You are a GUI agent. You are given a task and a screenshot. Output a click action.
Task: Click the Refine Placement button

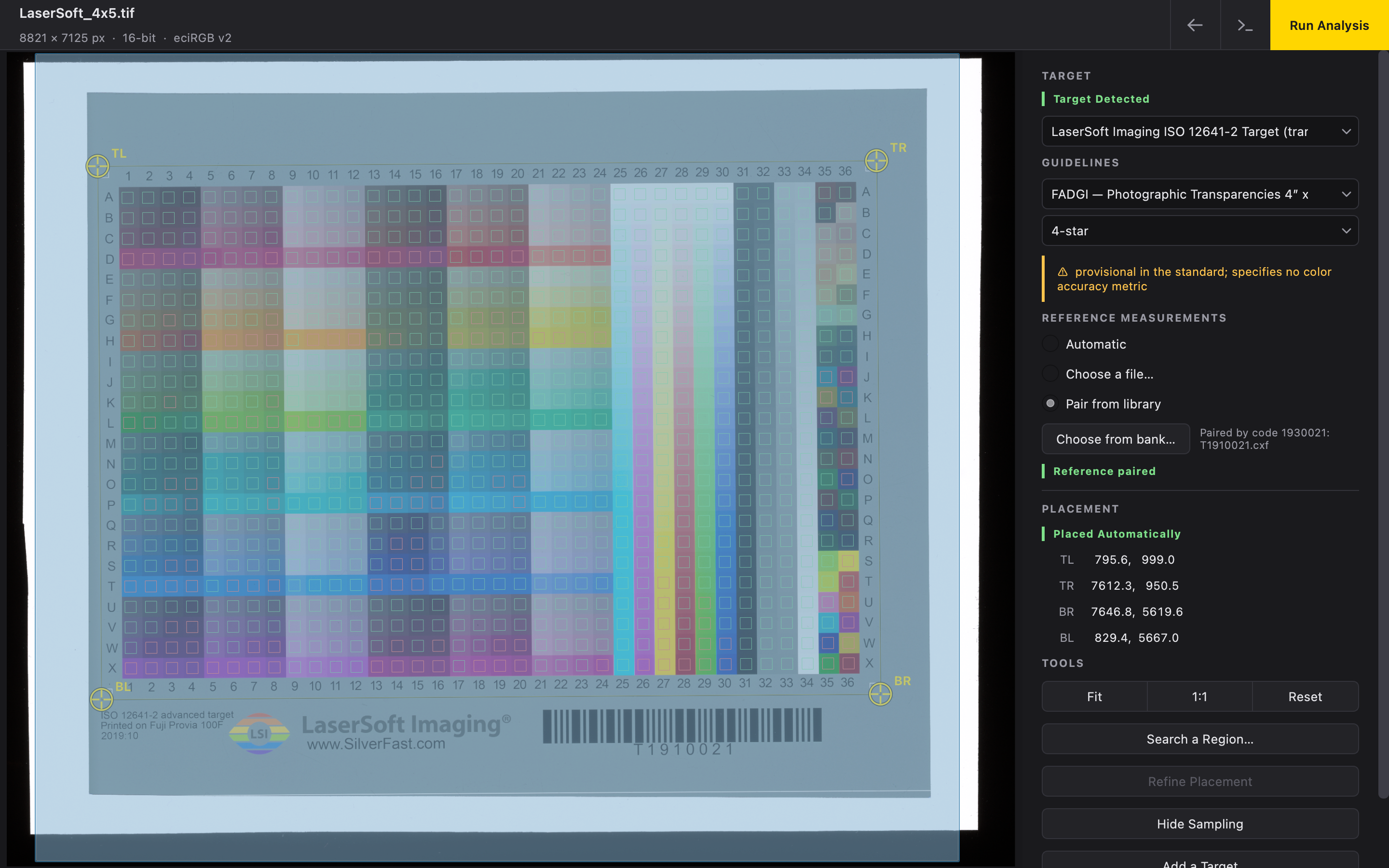coord(1199,781)
